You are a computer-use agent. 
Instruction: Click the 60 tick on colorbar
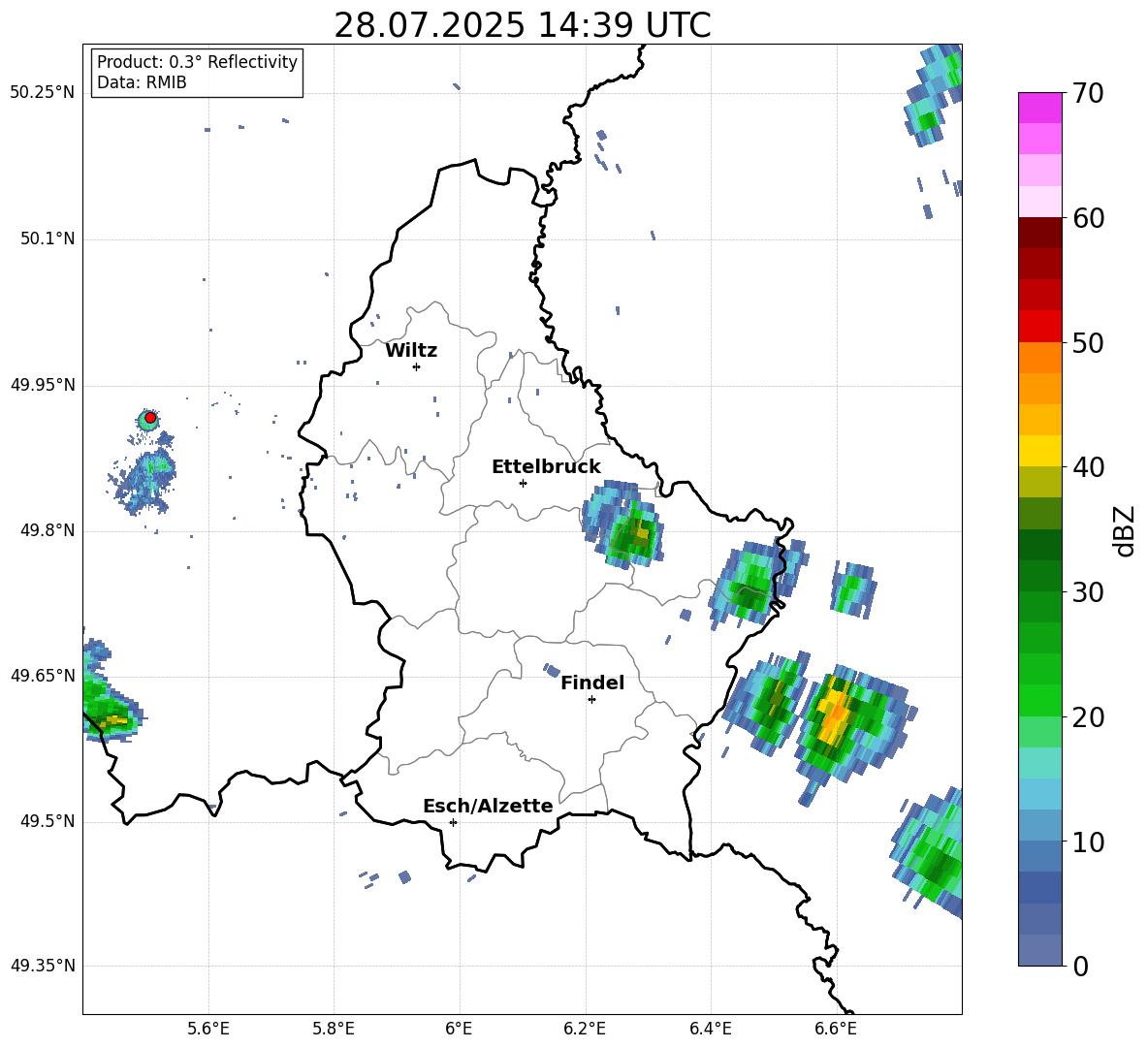pos(1088,218)
